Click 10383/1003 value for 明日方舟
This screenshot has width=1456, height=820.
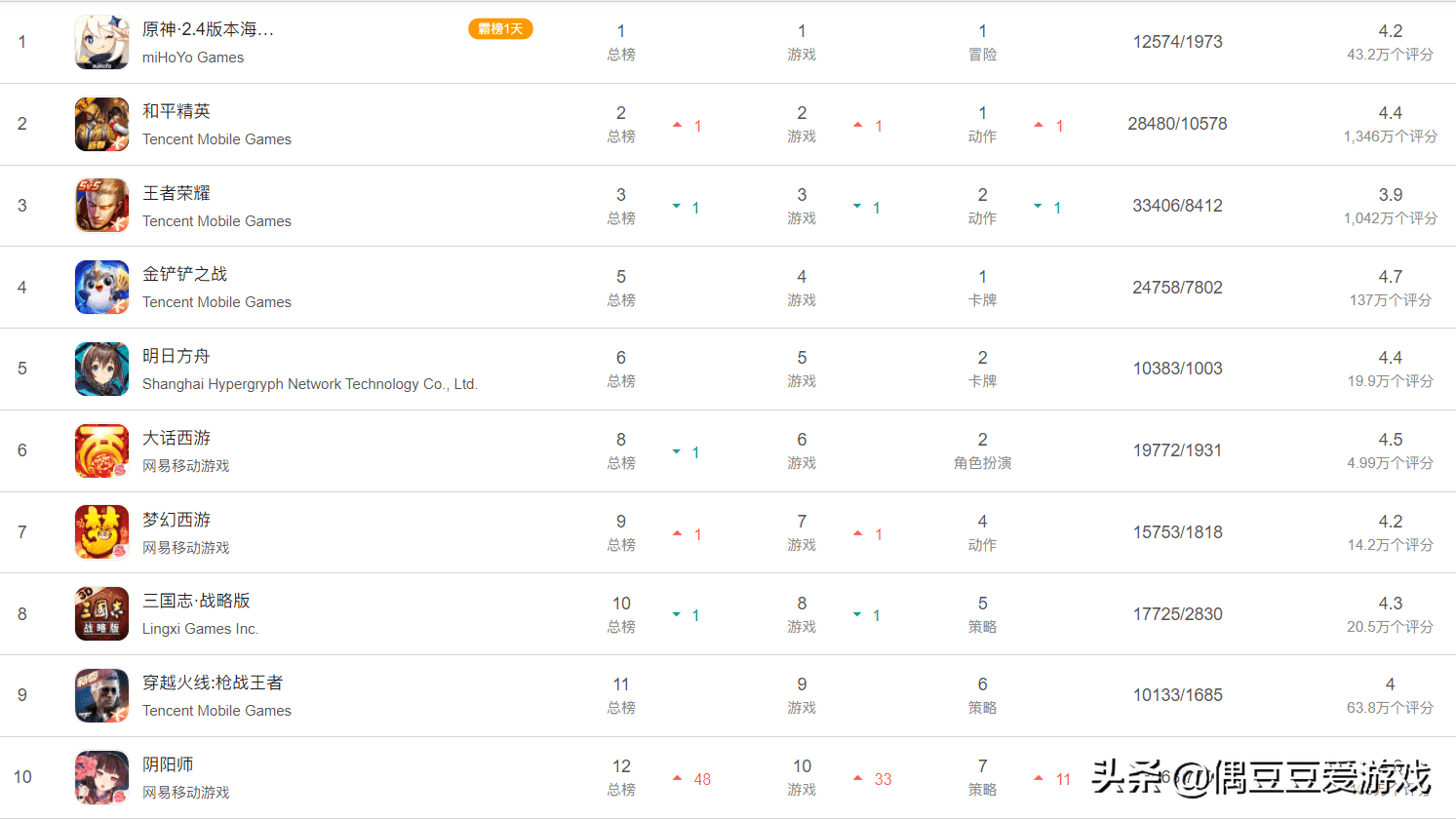pos(1177,369)
